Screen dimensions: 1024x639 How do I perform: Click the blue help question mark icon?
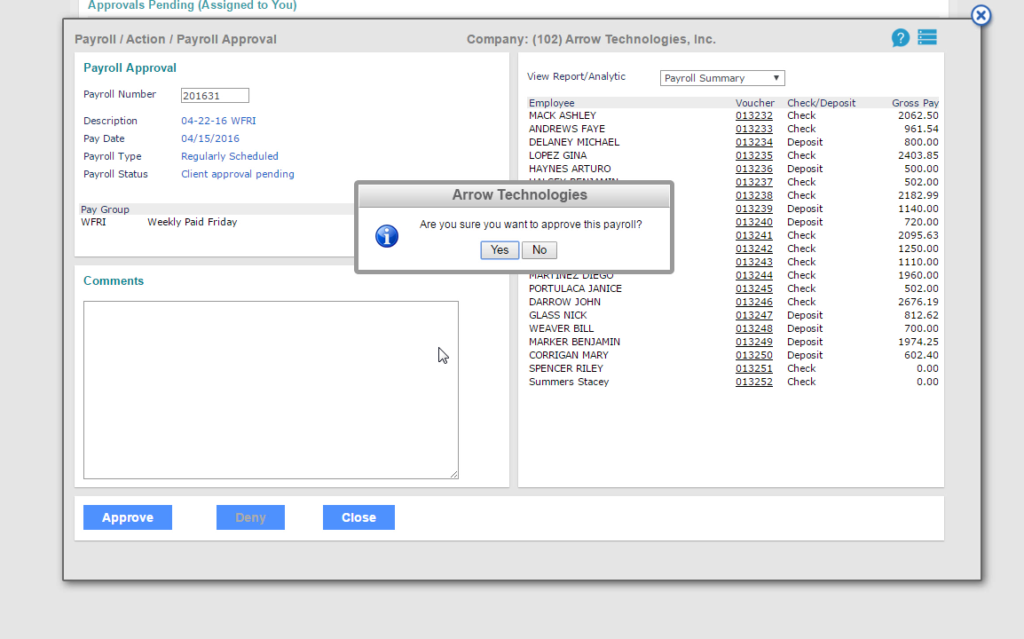coord(900,38)
